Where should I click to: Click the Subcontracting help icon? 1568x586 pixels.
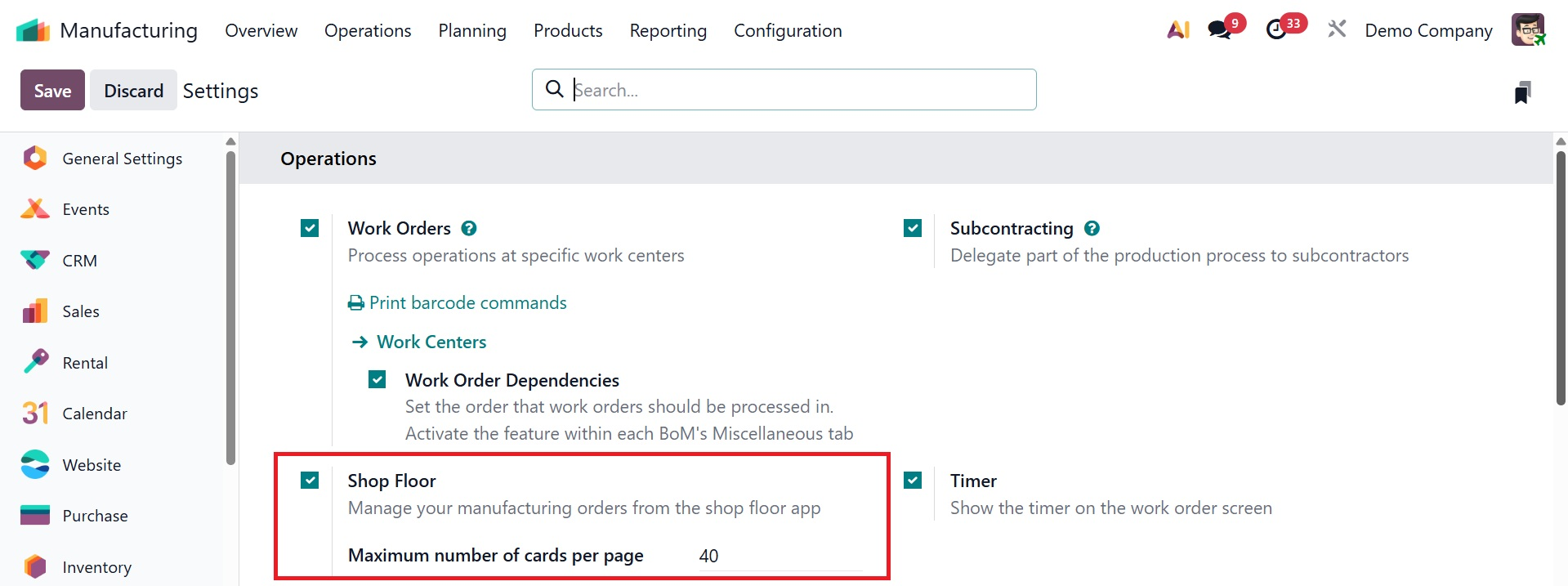[x=1092, y=229]
